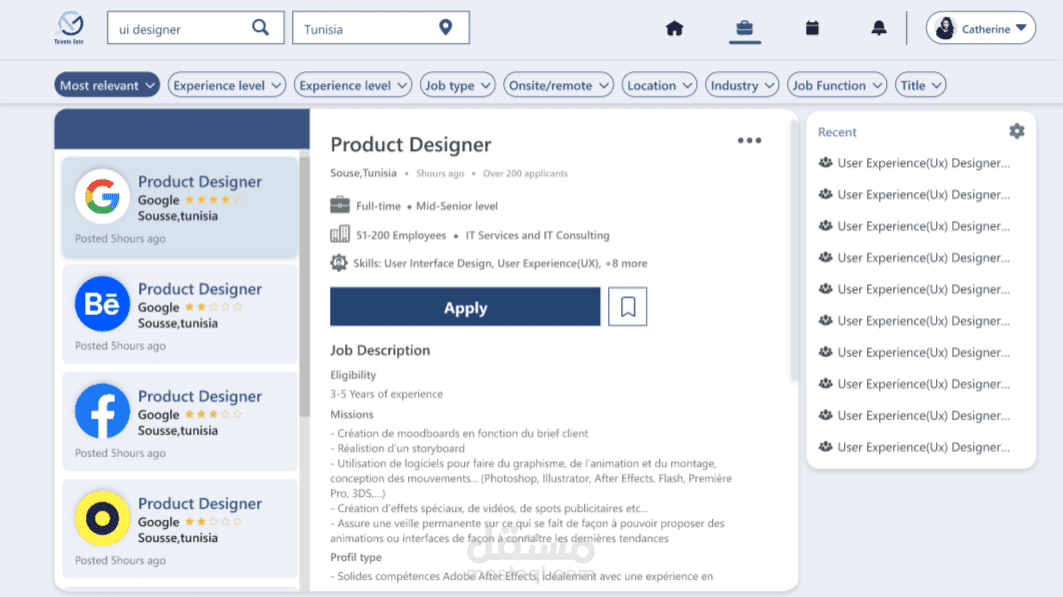1063x597 pixels.
Task: Open the Onsite/remote filter
Action: (x=558, y=85)
